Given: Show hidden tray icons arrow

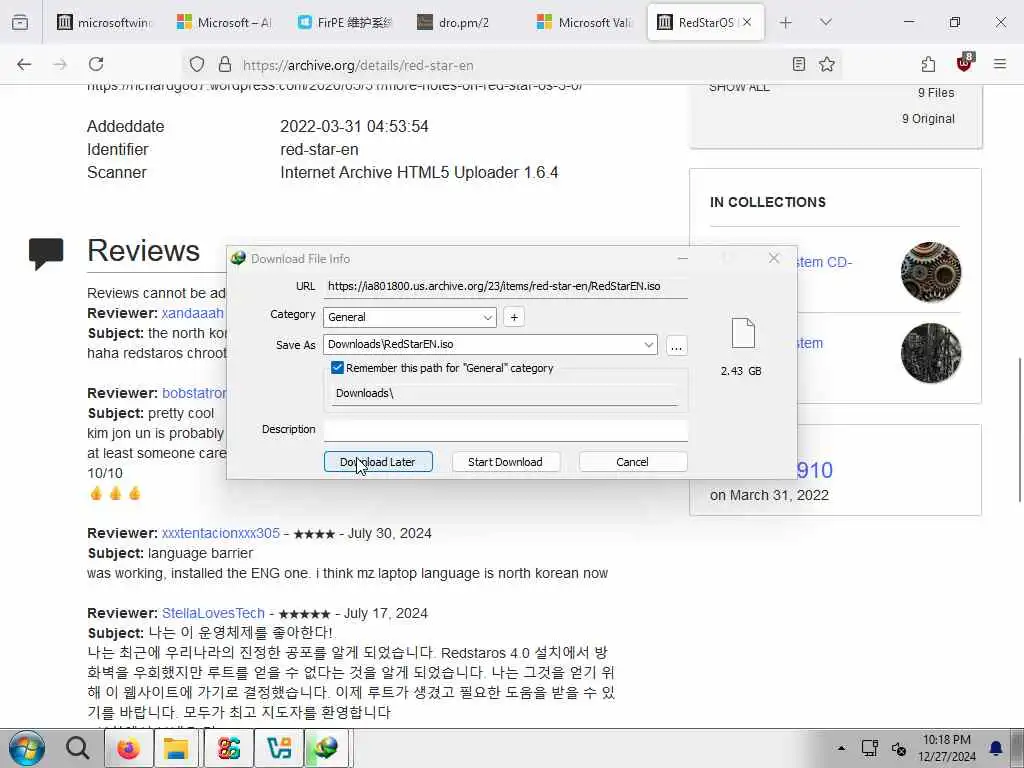Looking at the screenshot, I should point(842,748).
